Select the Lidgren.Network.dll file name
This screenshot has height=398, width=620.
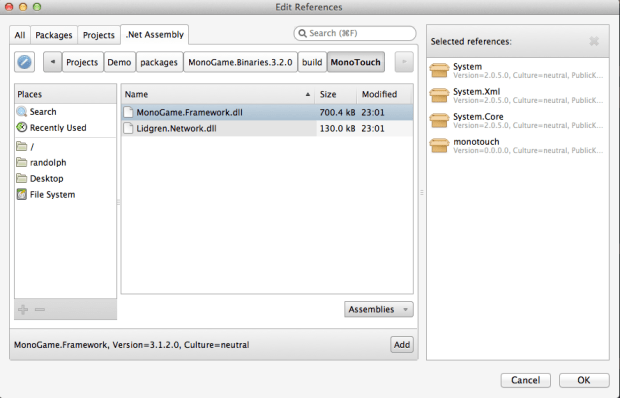click(x=176, y=128)
